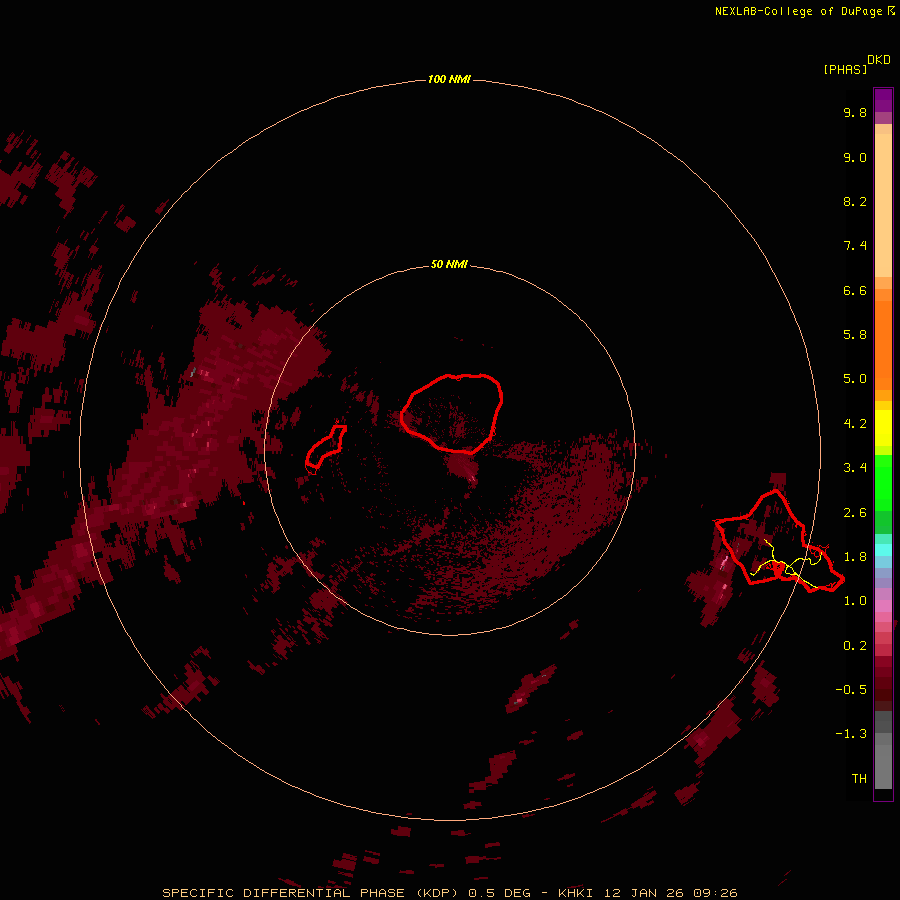Click the KHKI 12 JAN 26 09:26 timestamp
Image resolution: width=900 pixels, height=900 pixels.
click(x=647, y=893)
